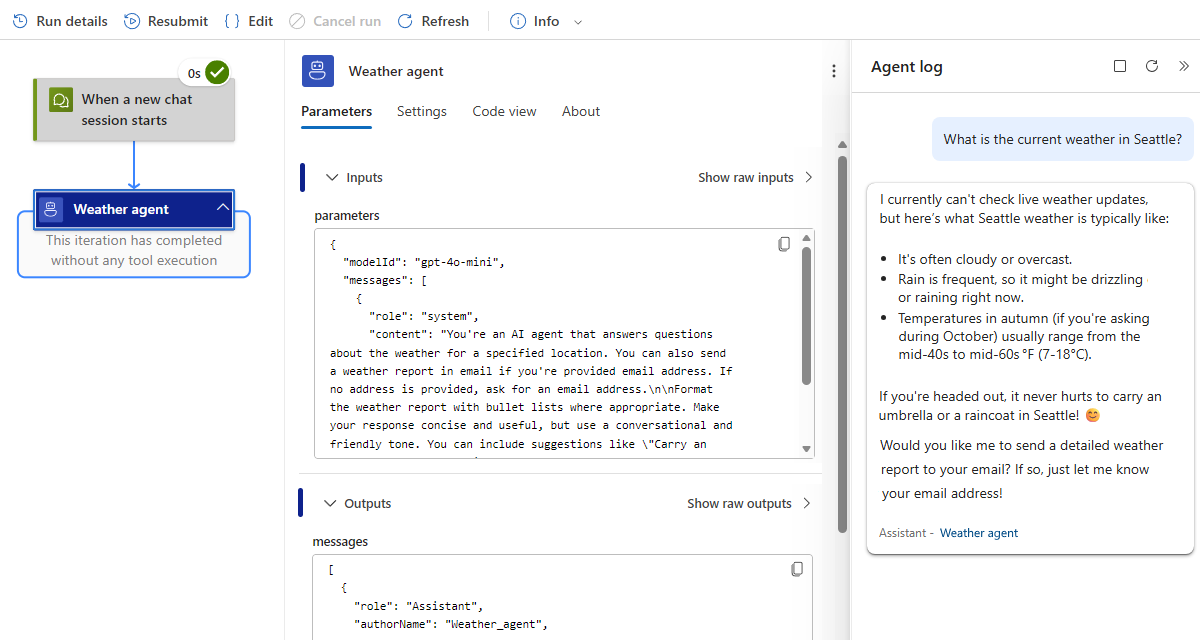Viewport: 1200px width, 640px height.
Task: Click the "role": "Assistant" output line
Action: pyautogui.click(x=418, y=606)
